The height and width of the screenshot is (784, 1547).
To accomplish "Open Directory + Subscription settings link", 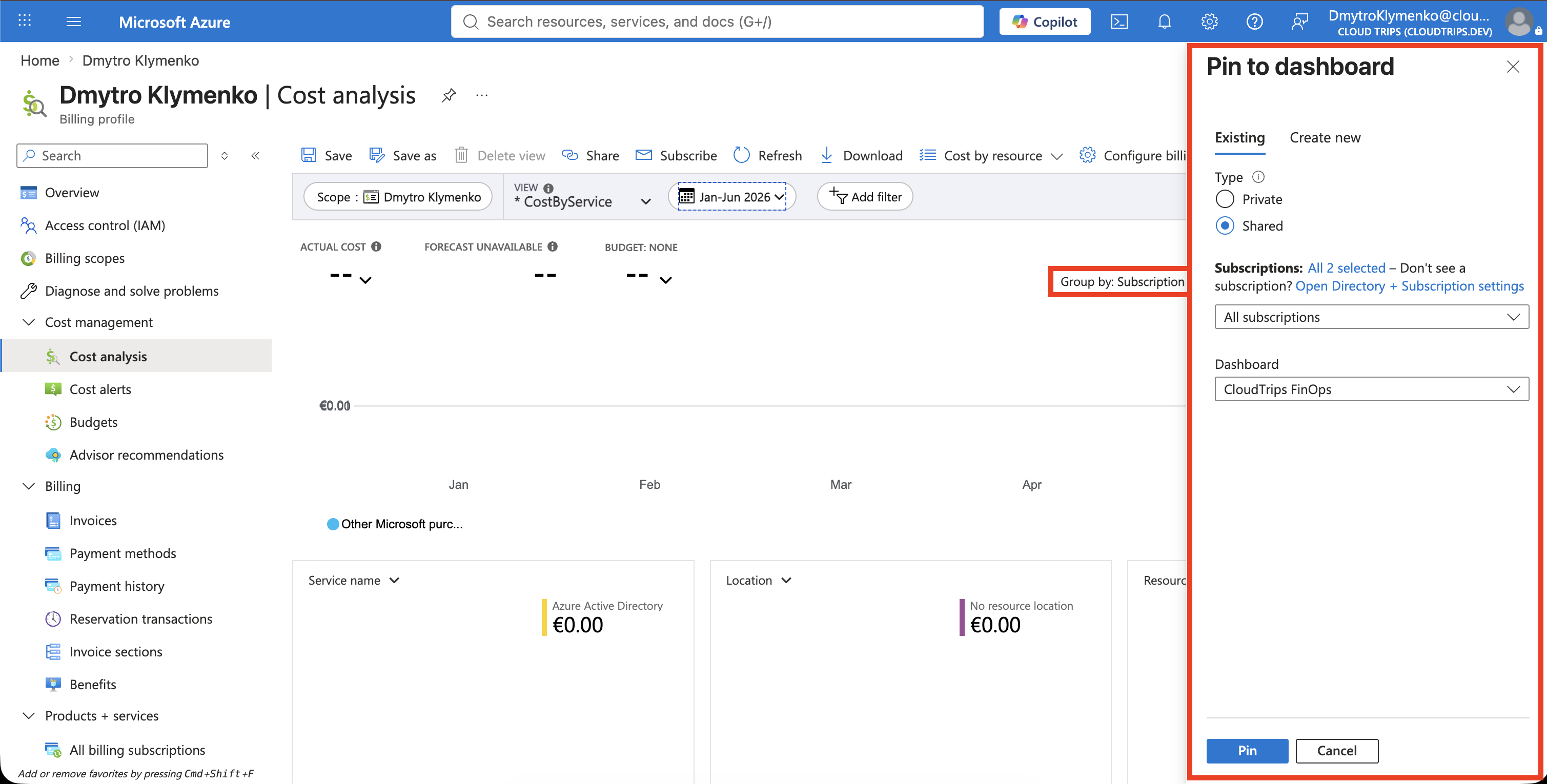I will pos(1410,286).
